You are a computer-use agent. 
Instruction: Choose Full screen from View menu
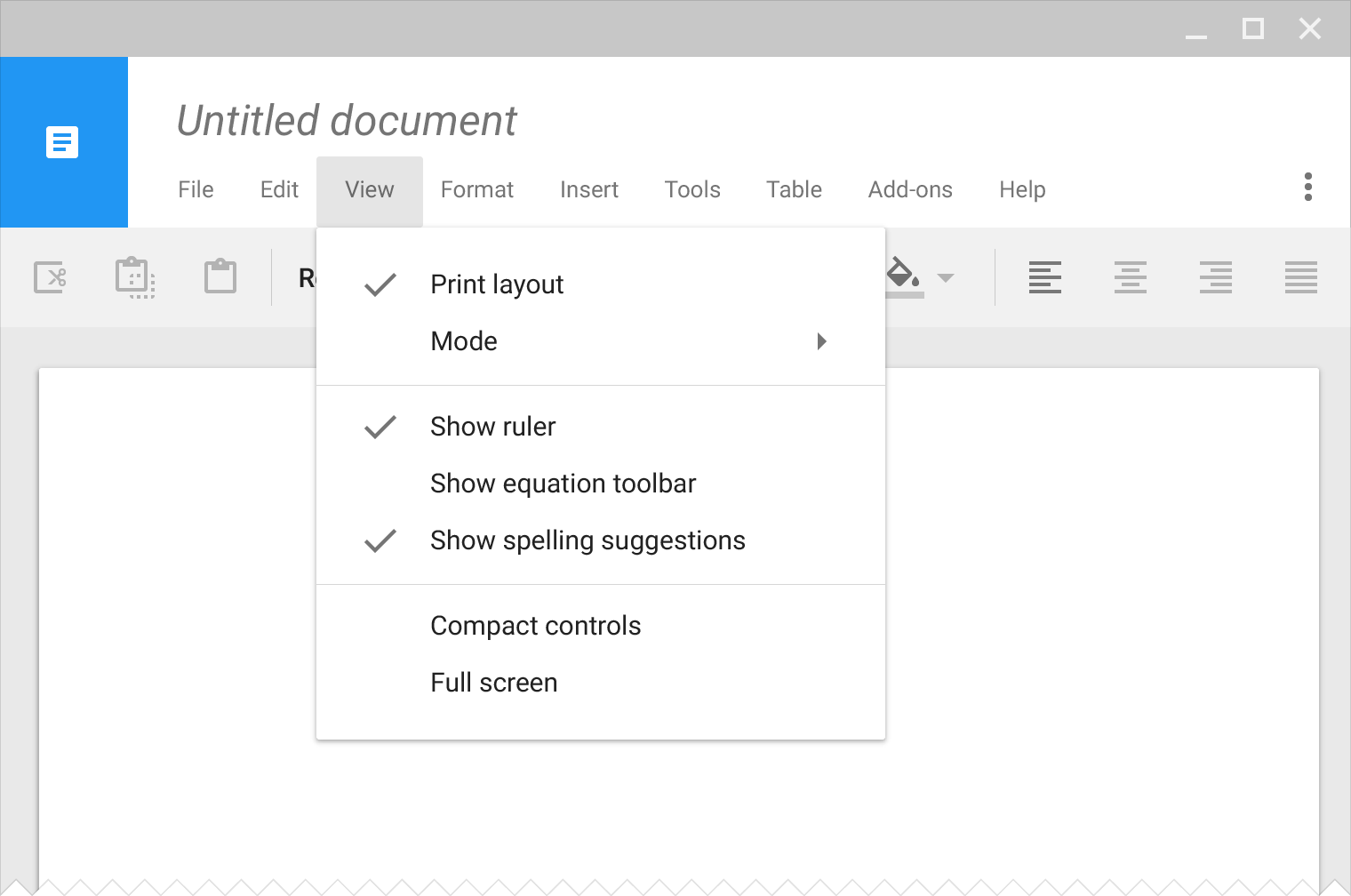coord(601,683)
